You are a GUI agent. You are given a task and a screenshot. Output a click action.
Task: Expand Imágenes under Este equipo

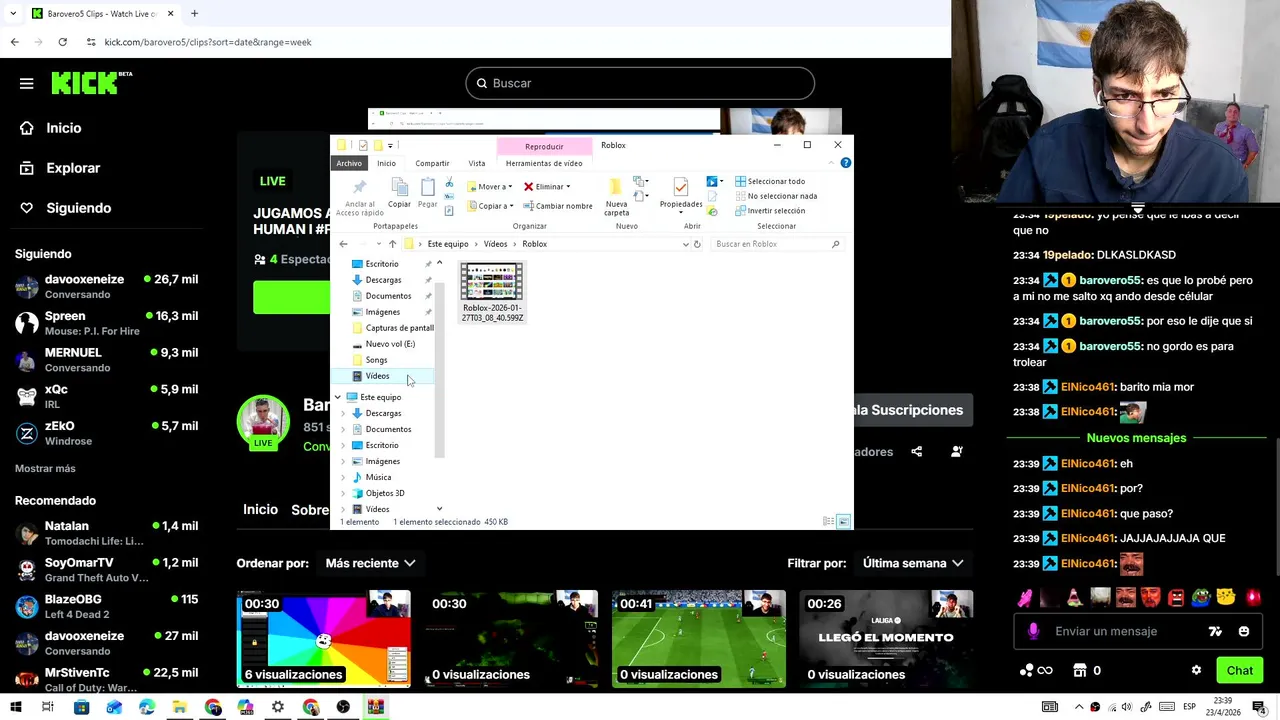pos(344,461)
